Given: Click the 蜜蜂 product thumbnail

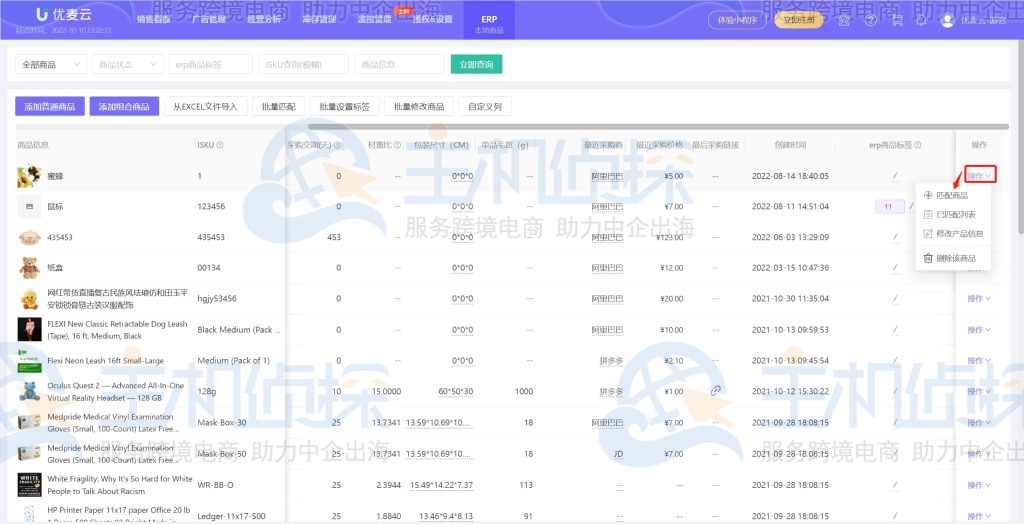Looking at the screenshot, I should coord(29,176).
